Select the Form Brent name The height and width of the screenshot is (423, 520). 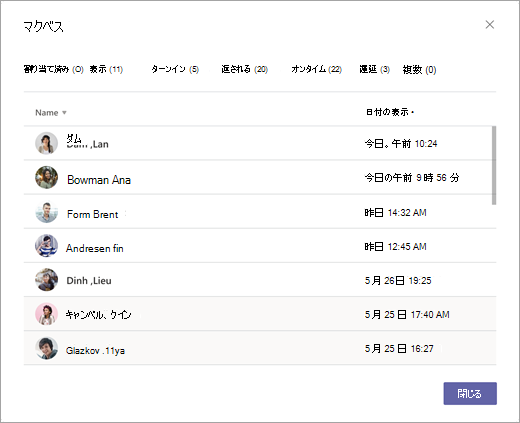click(93, 214)
